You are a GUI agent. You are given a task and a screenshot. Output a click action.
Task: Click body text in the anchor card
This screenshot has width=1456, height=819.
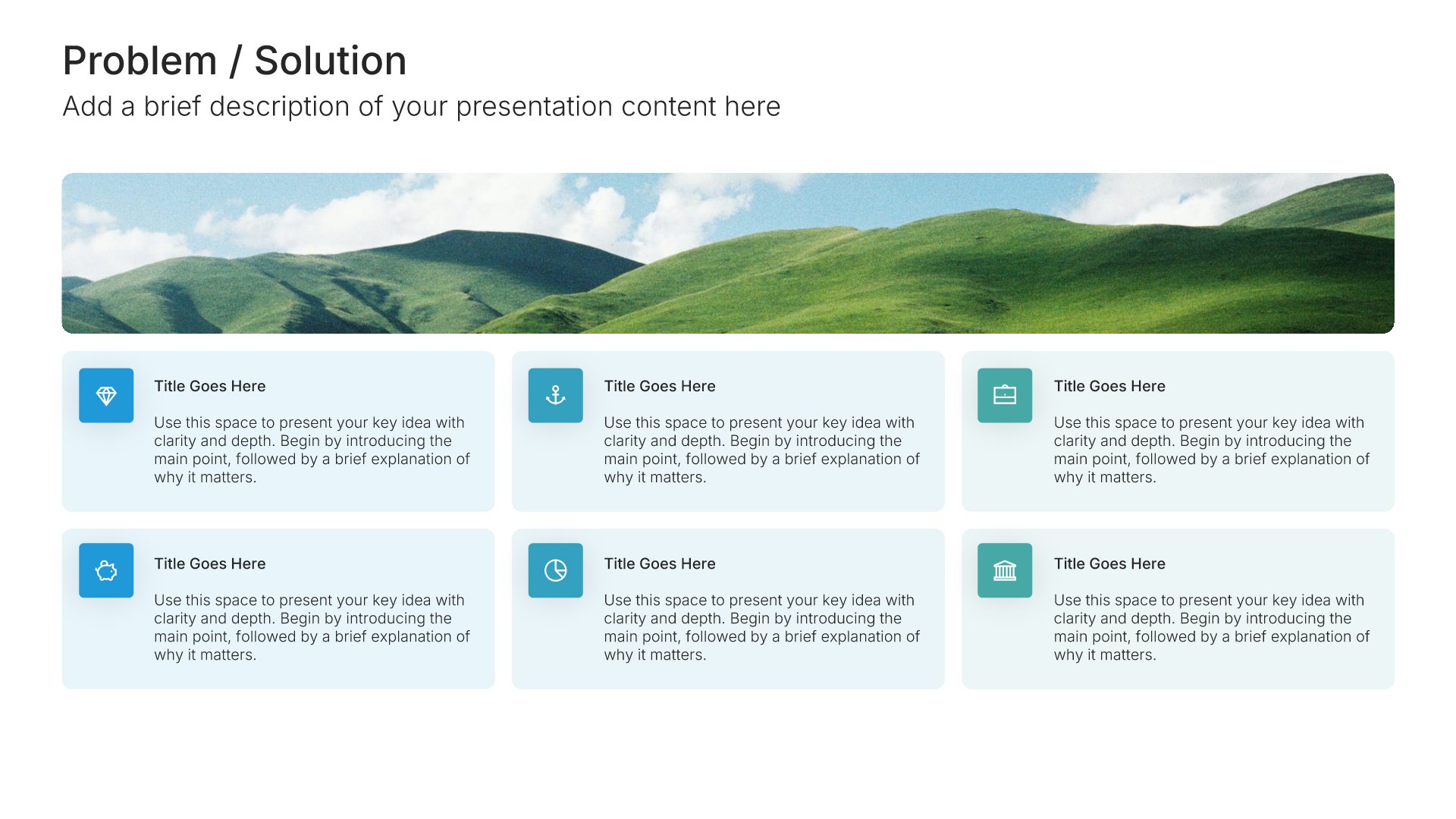click(761, 450)
